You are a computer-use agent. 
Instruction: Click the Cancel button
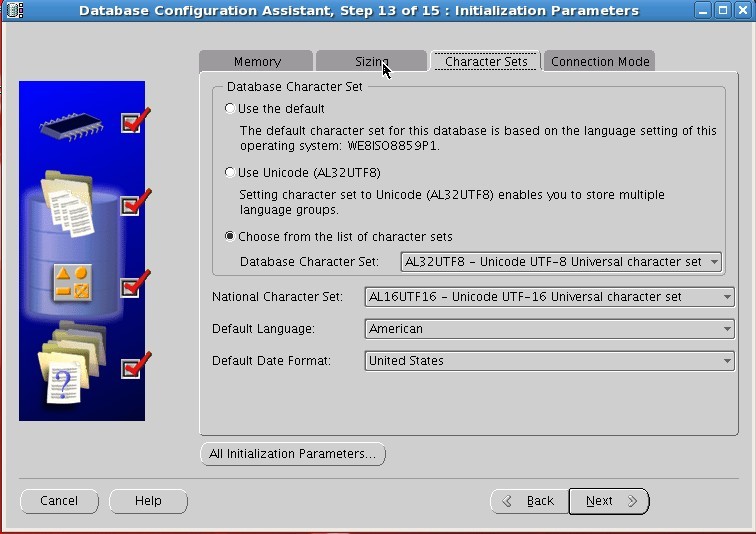coord(59,501)
